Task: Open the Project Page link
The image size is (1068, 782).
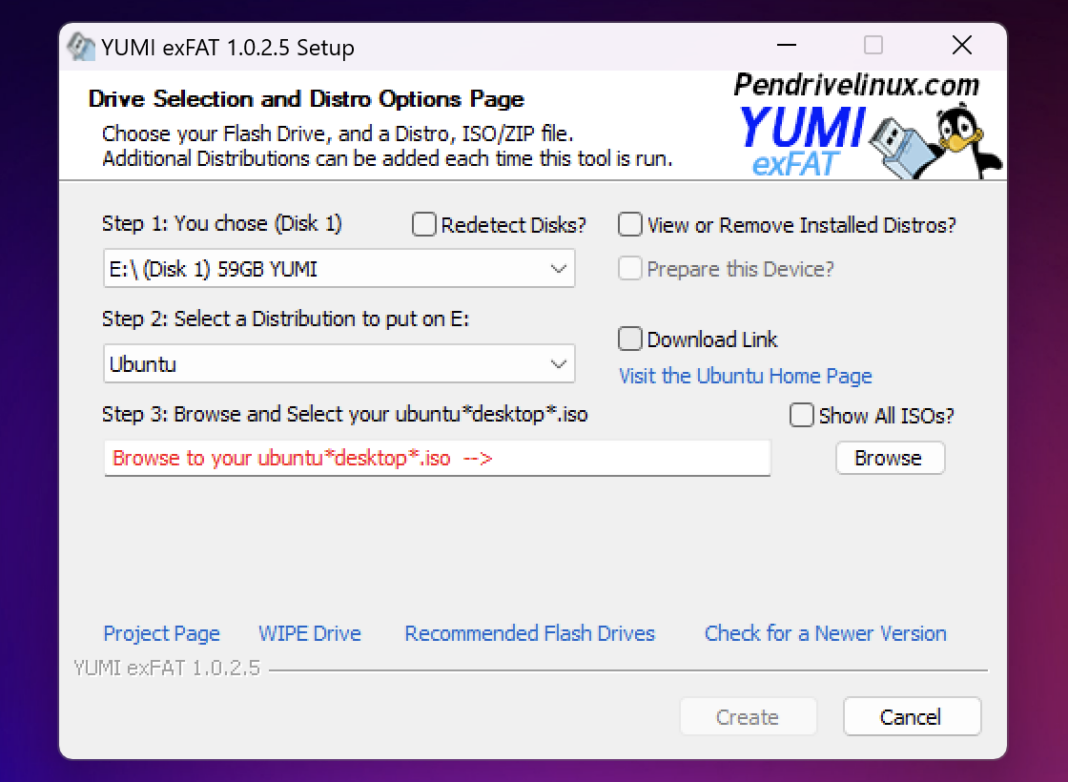Action: click(161, 634)
